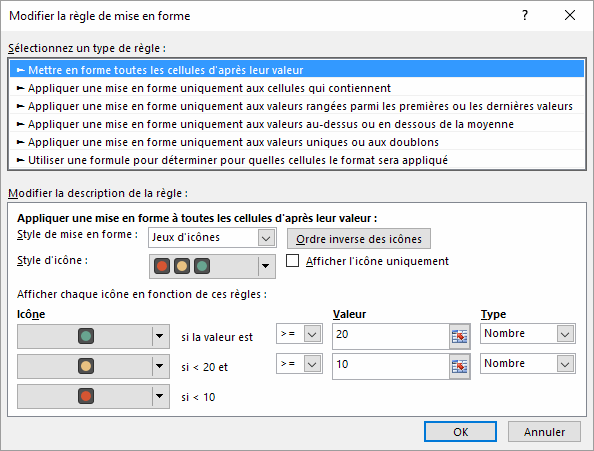Expand the second Nombre type dropdown

point(528,364)
